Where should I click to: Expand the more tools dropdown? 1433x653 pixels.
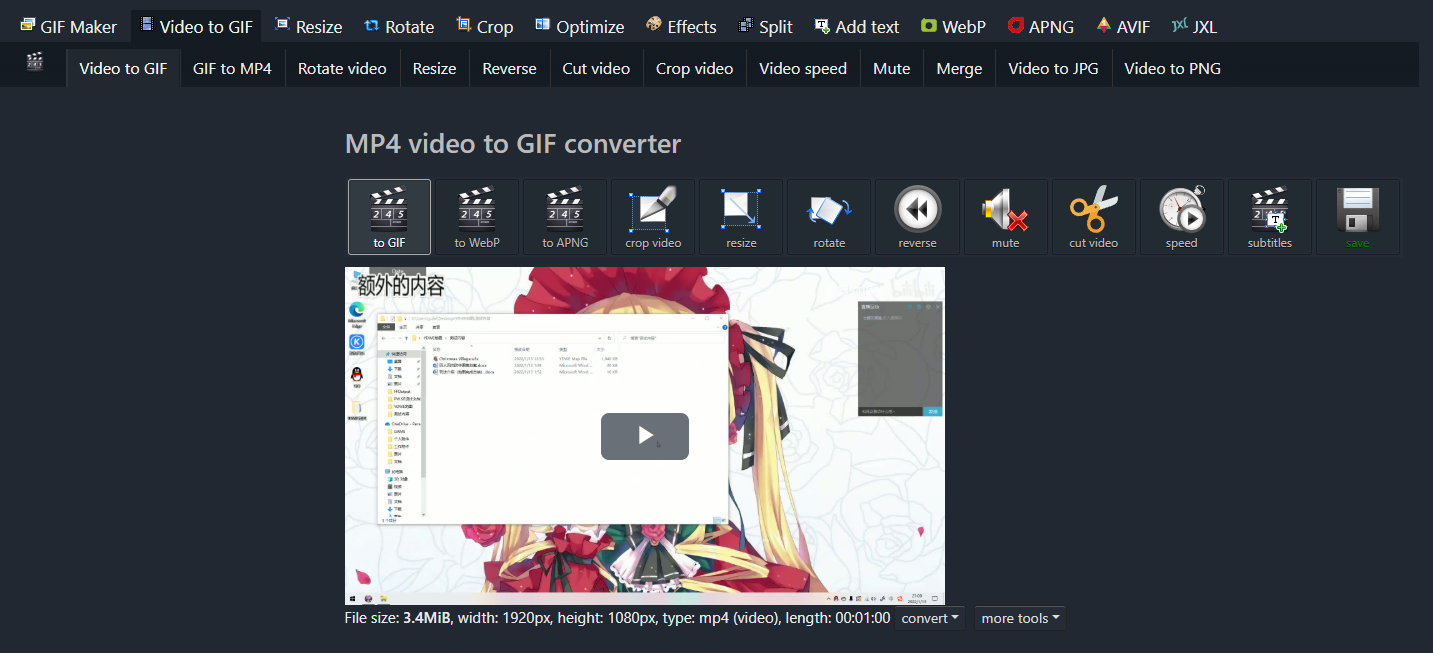1020,618
